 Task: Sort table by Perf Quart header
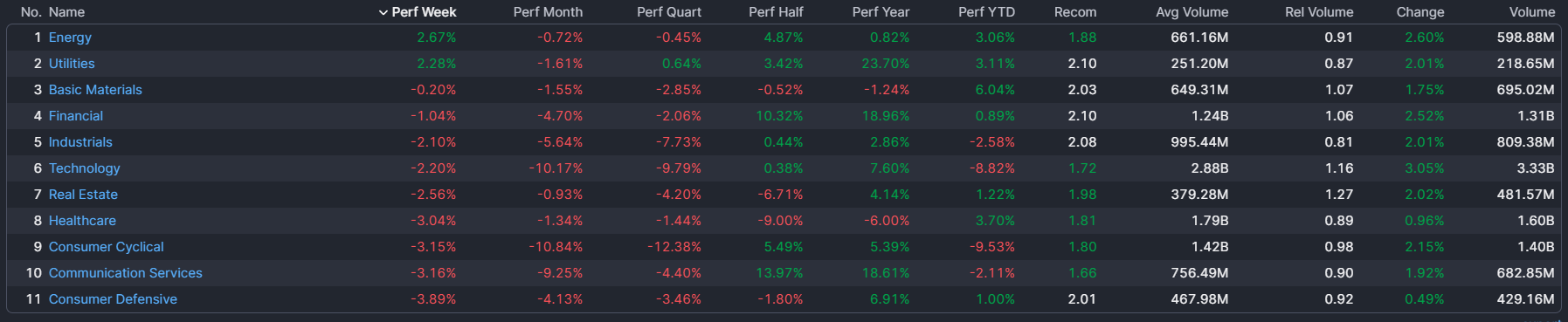click(669, 12)
